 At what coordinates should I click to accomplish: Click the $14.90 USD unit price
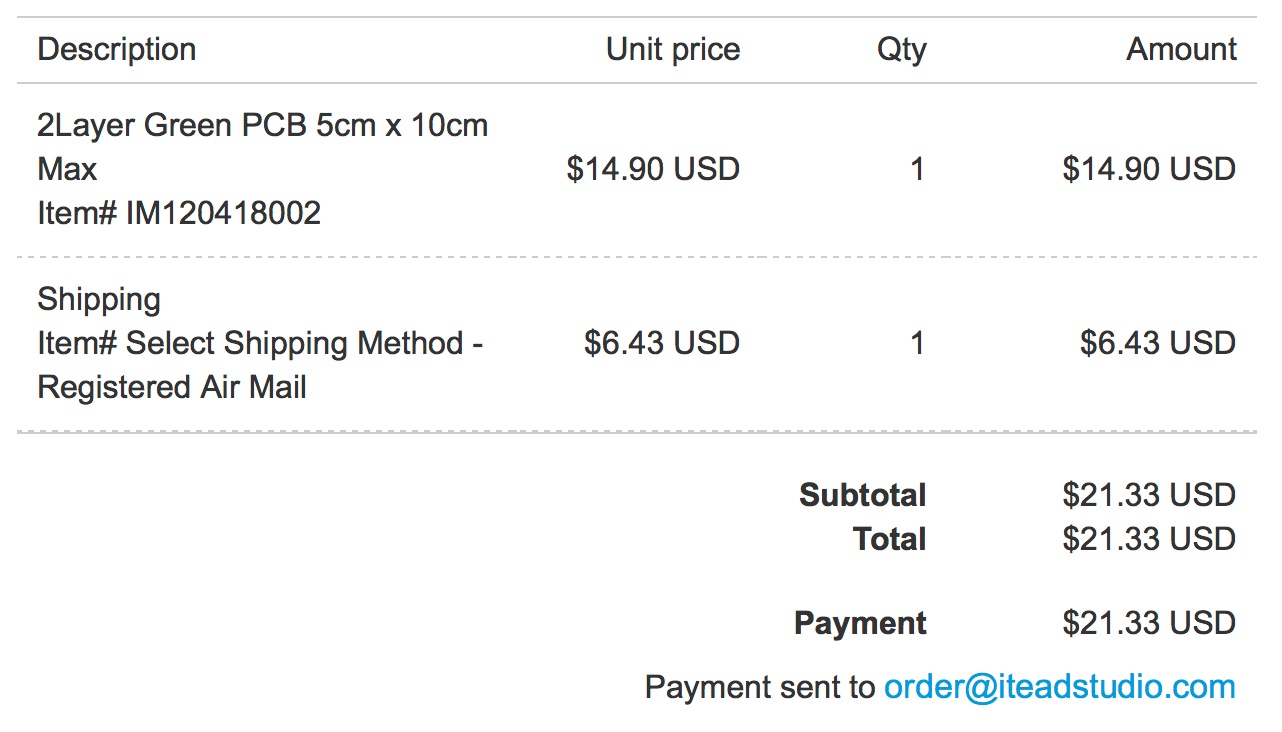tap(653, 169)
